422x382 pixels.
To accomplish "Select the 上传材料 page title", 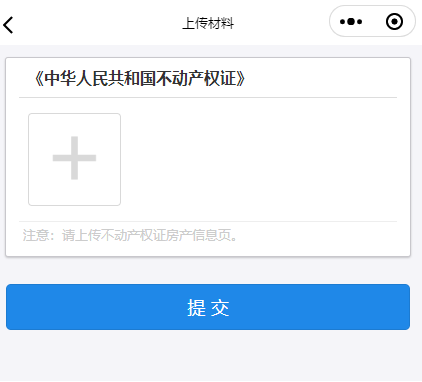I will pos(208,23).
